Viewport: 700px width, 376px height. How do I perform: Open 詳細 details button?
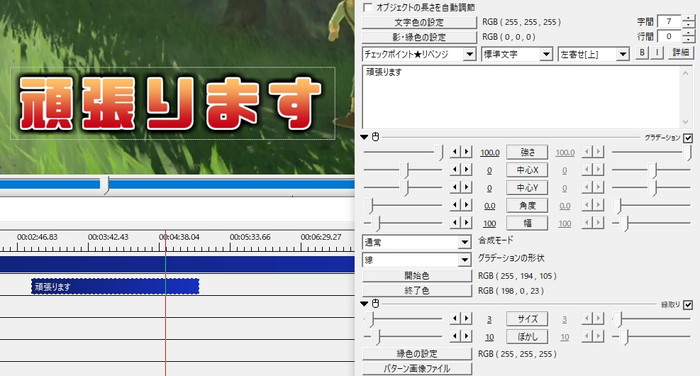point(681,53)
